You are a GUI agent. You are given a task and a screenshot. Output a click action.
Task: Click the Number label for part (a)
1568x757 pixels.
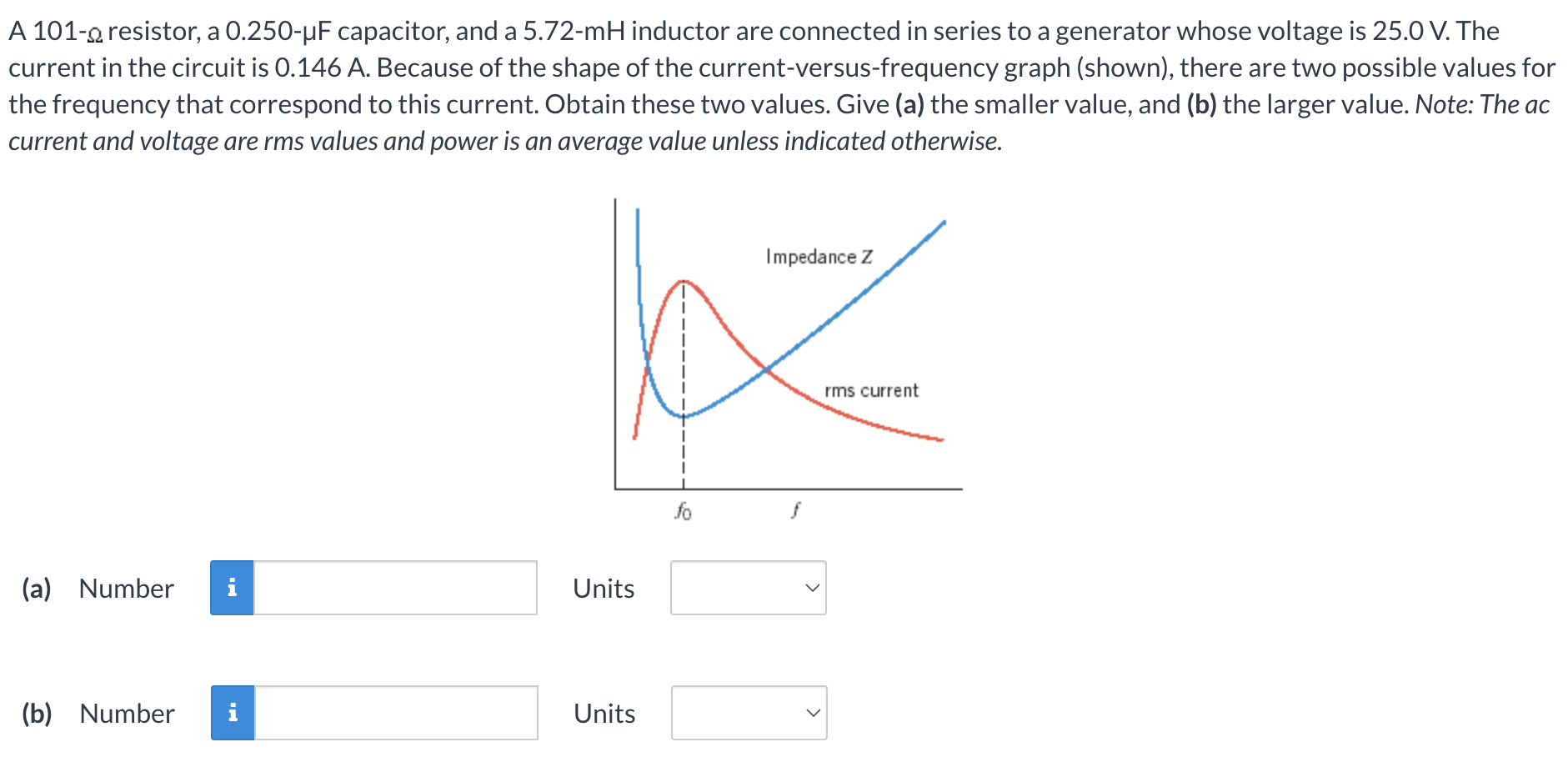click(125, 589)
